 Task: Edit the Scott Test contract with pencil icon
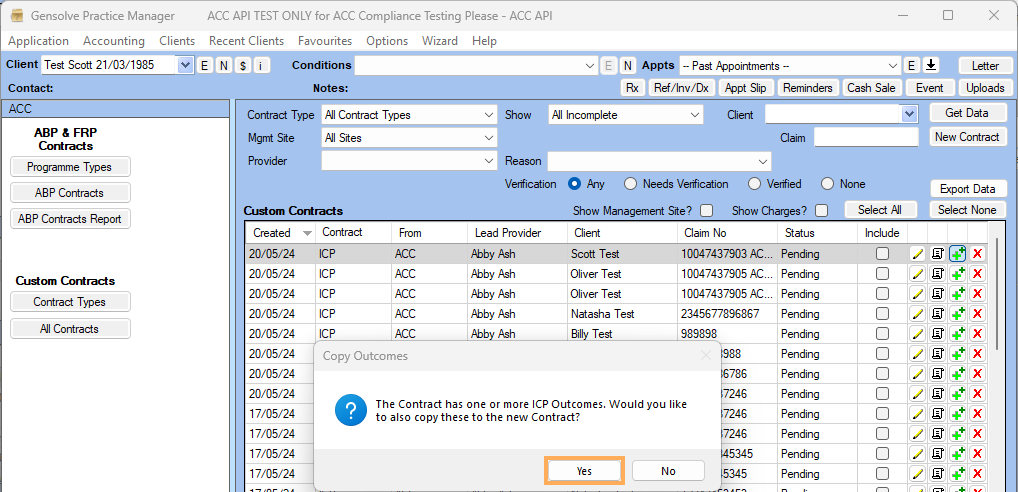pos(917,254)
